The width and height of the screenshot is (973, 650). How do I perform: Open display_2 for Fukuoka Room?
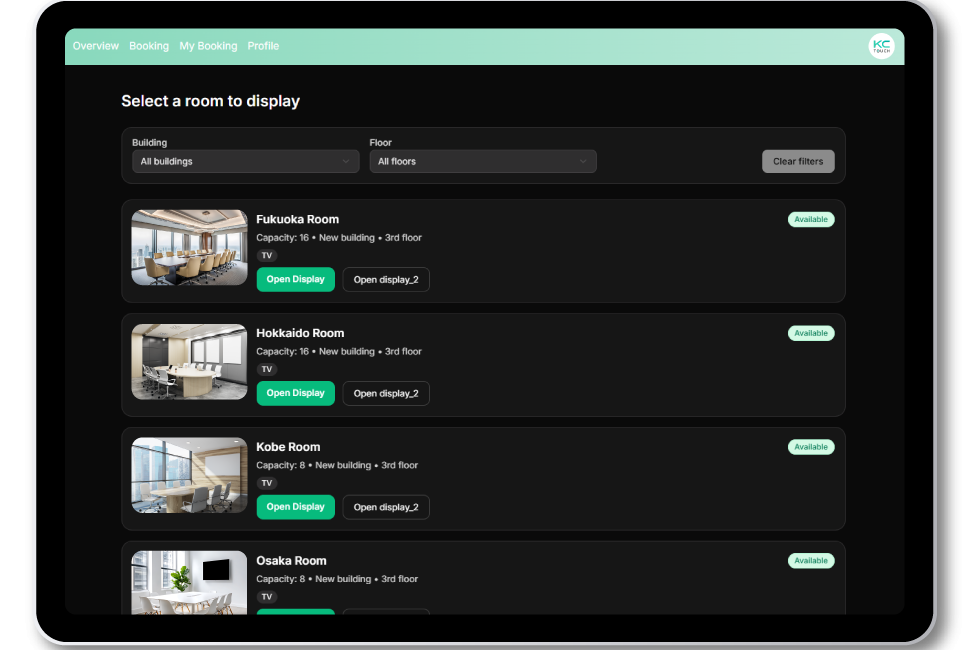pyautogui.click(x=386, y=280)
